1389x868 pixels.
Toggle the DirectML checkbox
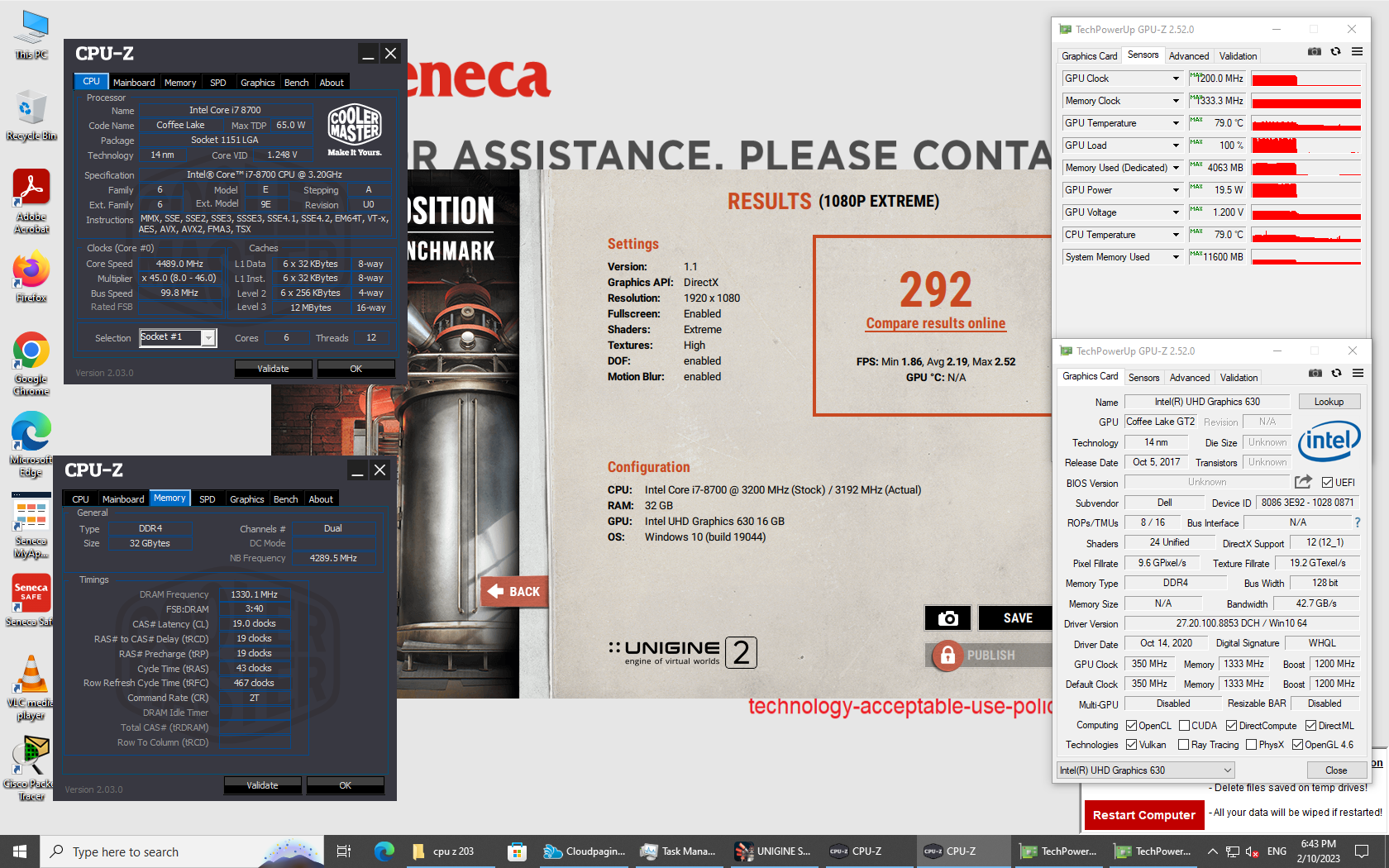[1311, 726]
